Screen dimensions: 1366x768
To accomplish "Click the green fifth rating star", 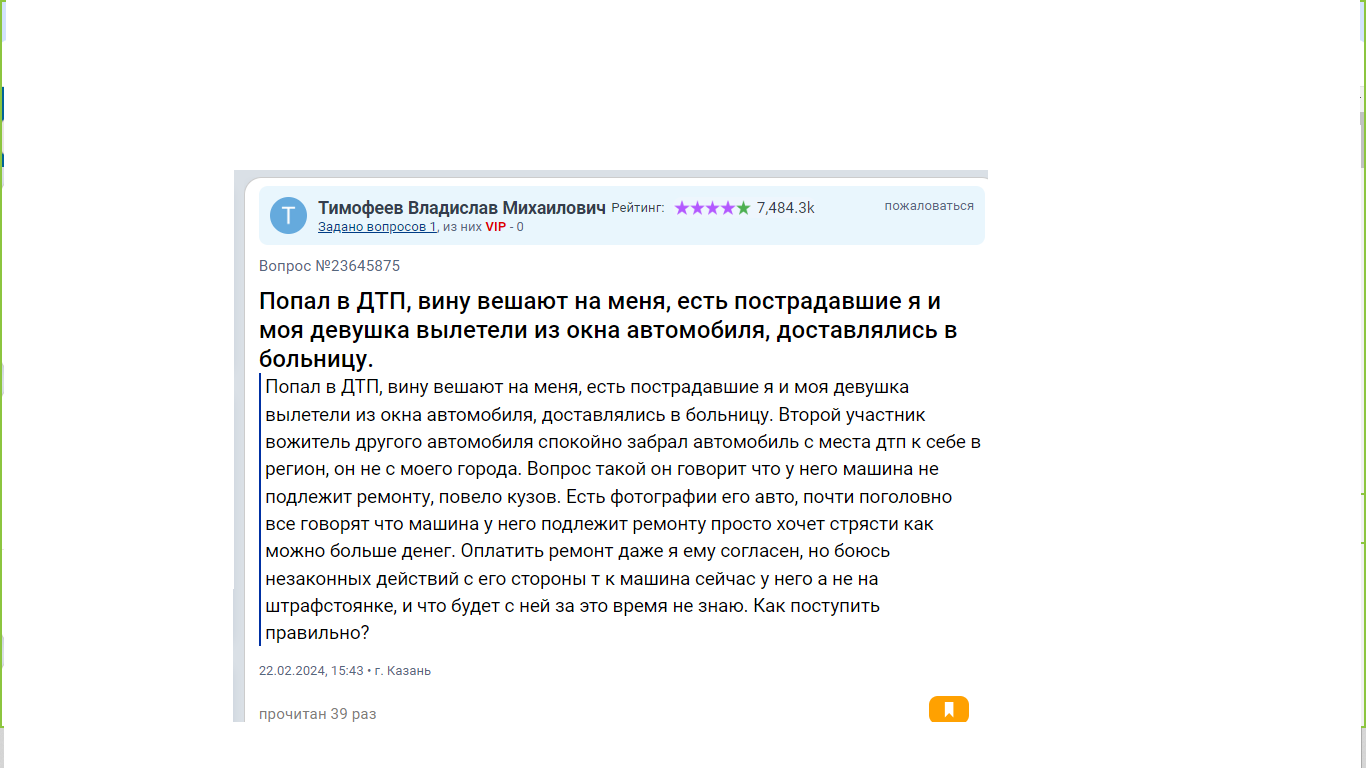I will [x=743, y=208].
